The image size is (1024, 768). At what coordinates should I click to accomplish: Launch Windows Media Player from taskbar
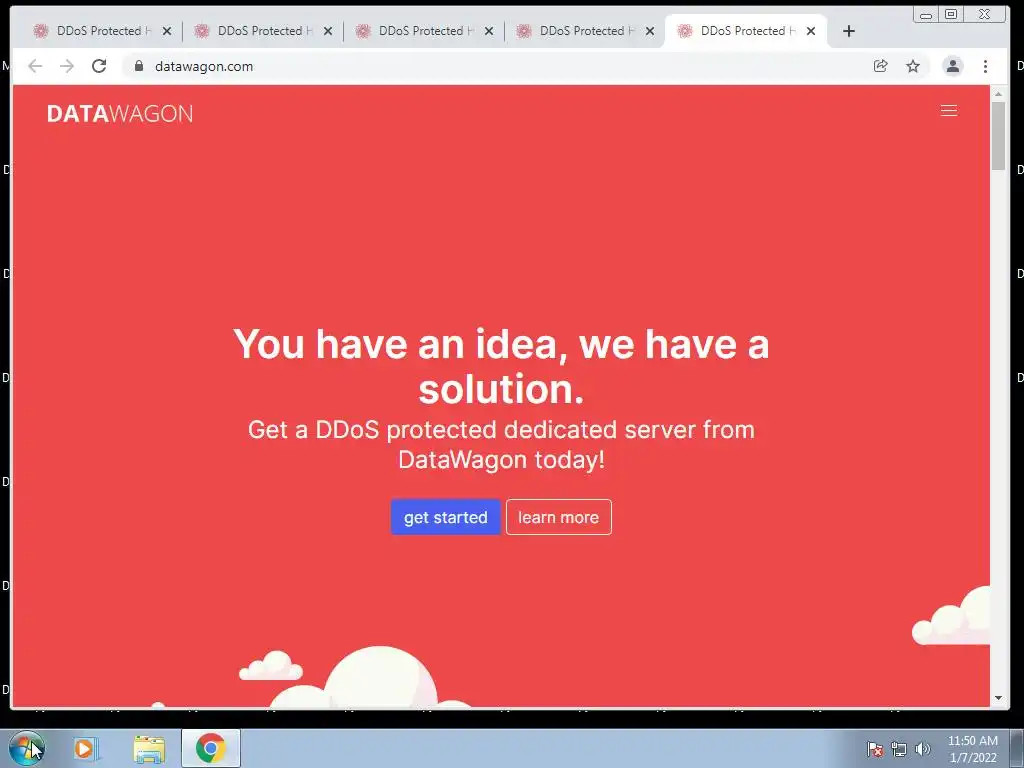pyautogui.click(x=85, y=748)
